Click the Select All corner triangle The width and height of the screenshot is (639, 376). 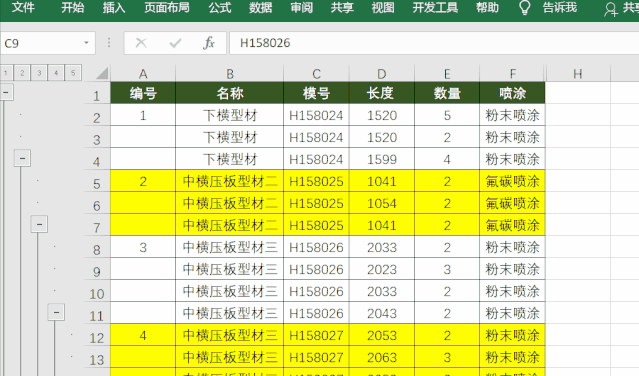tap(102, 73)
